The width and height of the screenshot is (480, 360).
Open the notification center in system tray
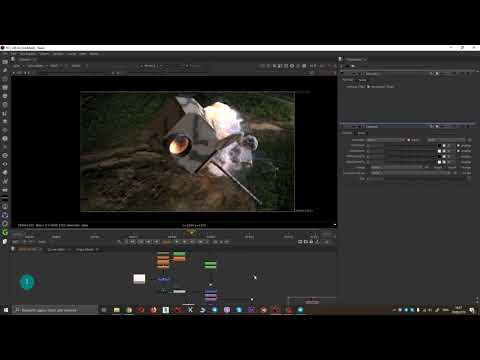coord(472,310)
